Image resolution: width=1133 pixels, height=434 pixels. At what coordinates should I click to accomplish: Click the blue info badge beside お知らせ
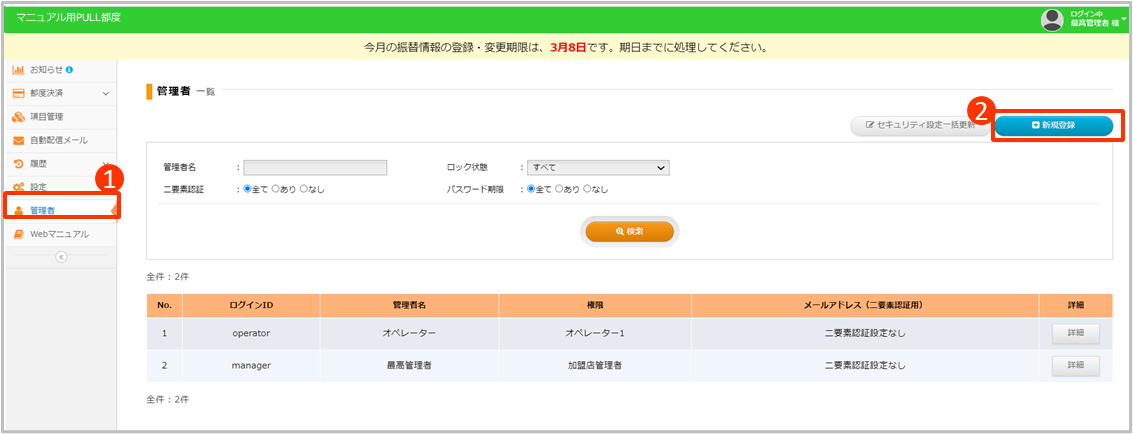(69, 70)
